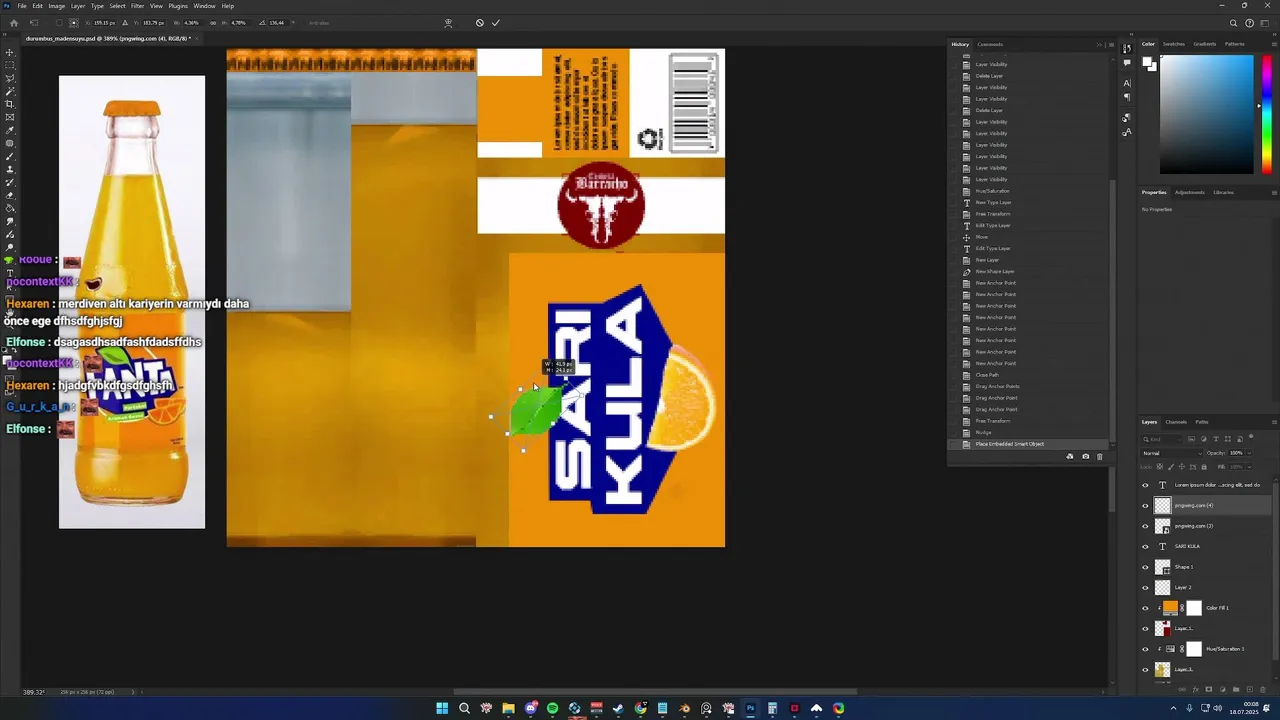Click Create new document from current state icon
Screen dimensions: 1280x720
point(1070,456)
